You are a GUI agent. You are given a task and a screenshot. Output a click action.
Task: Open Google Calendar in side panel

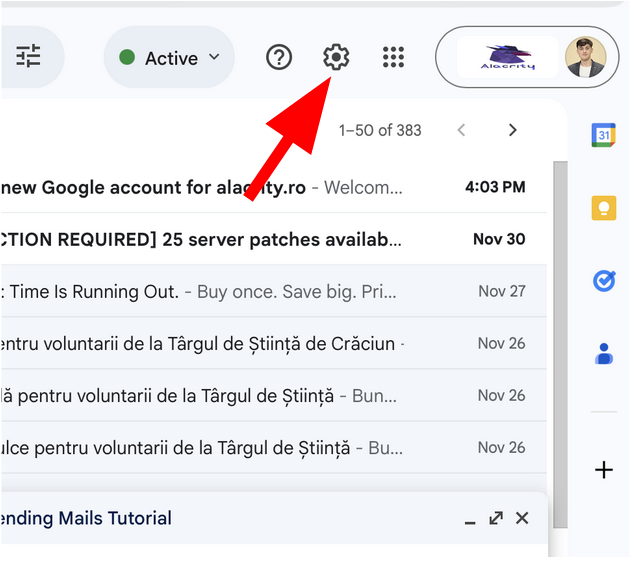[604, 135]
